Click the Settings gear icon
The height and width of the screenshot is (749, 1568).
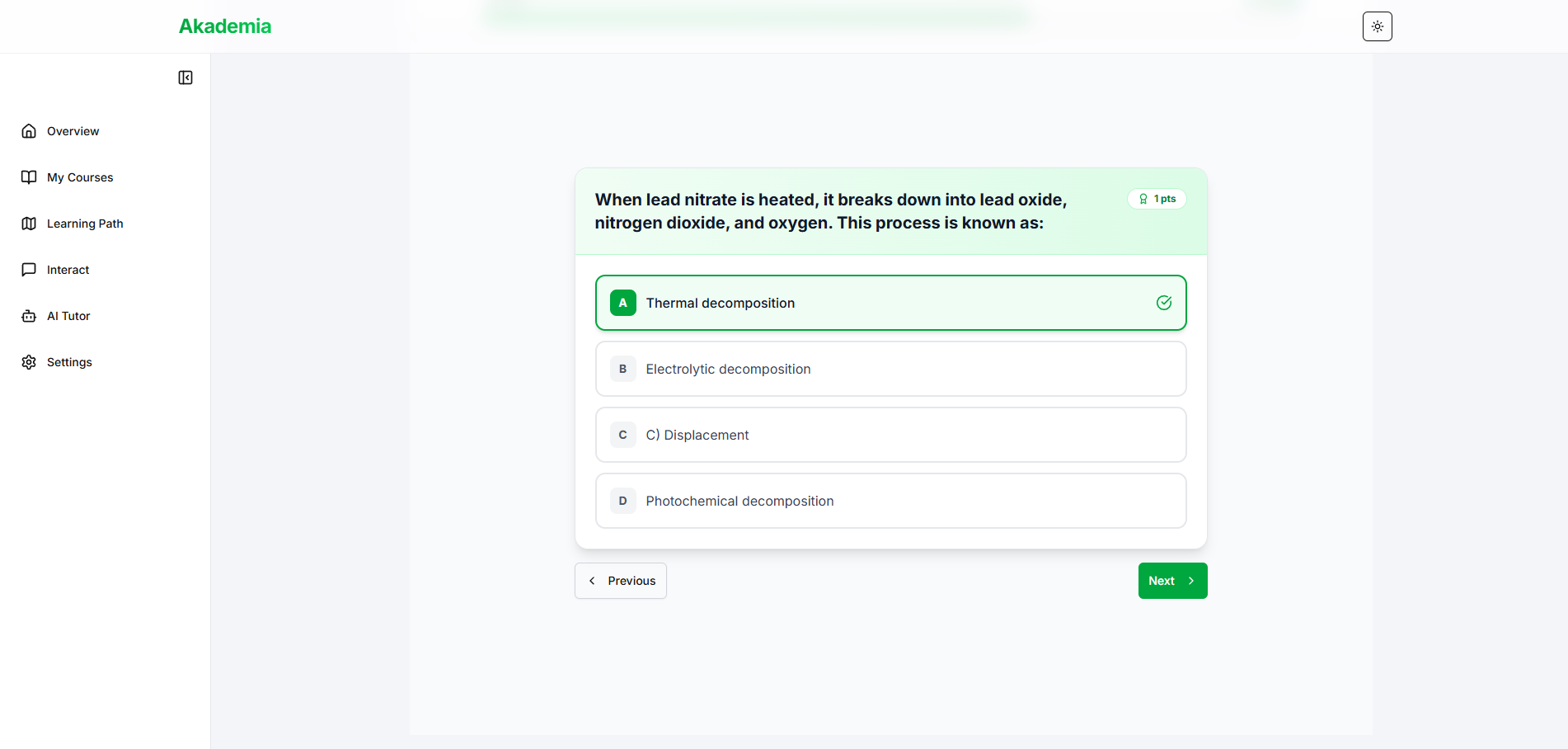point(29,362)
